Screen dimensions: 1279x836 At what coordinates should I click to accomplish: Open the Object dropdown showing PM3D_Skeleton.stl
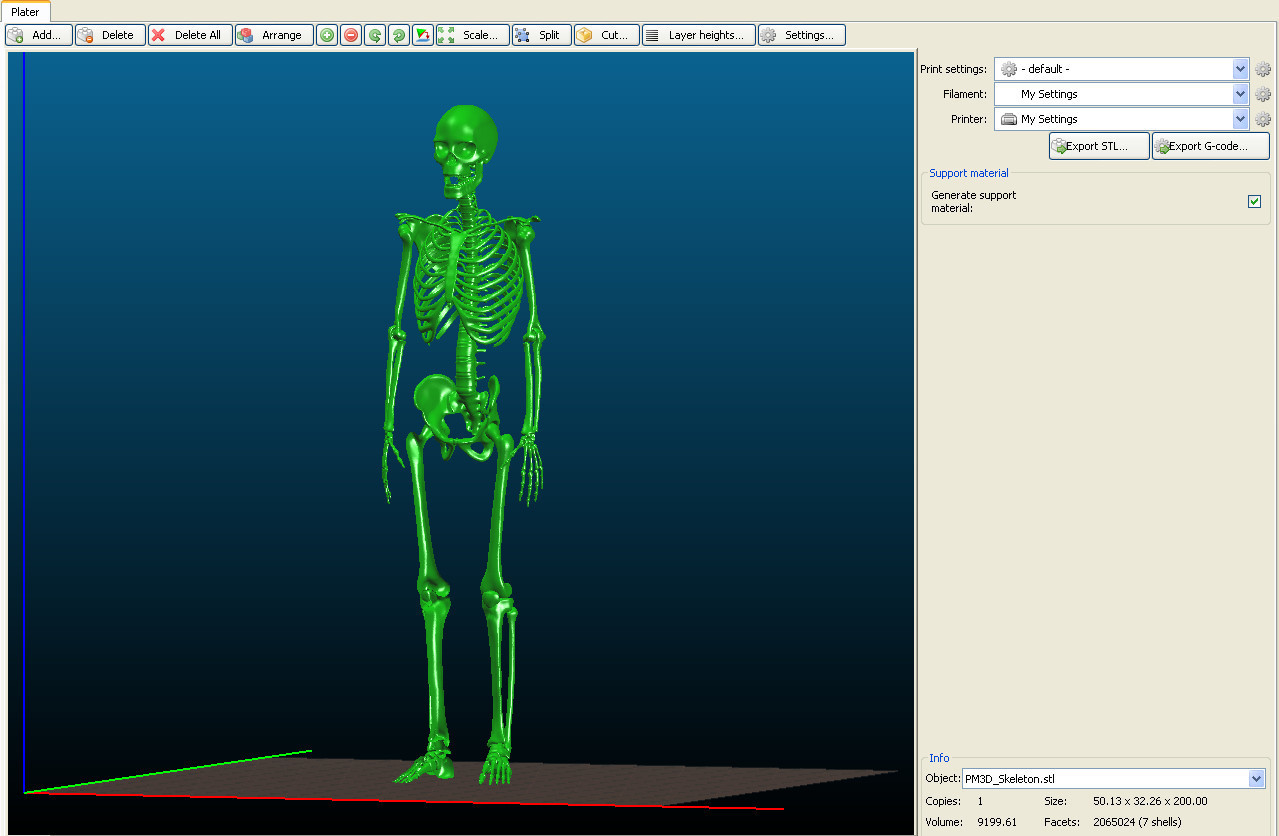pyautogui.click(x=1256, y=779)
